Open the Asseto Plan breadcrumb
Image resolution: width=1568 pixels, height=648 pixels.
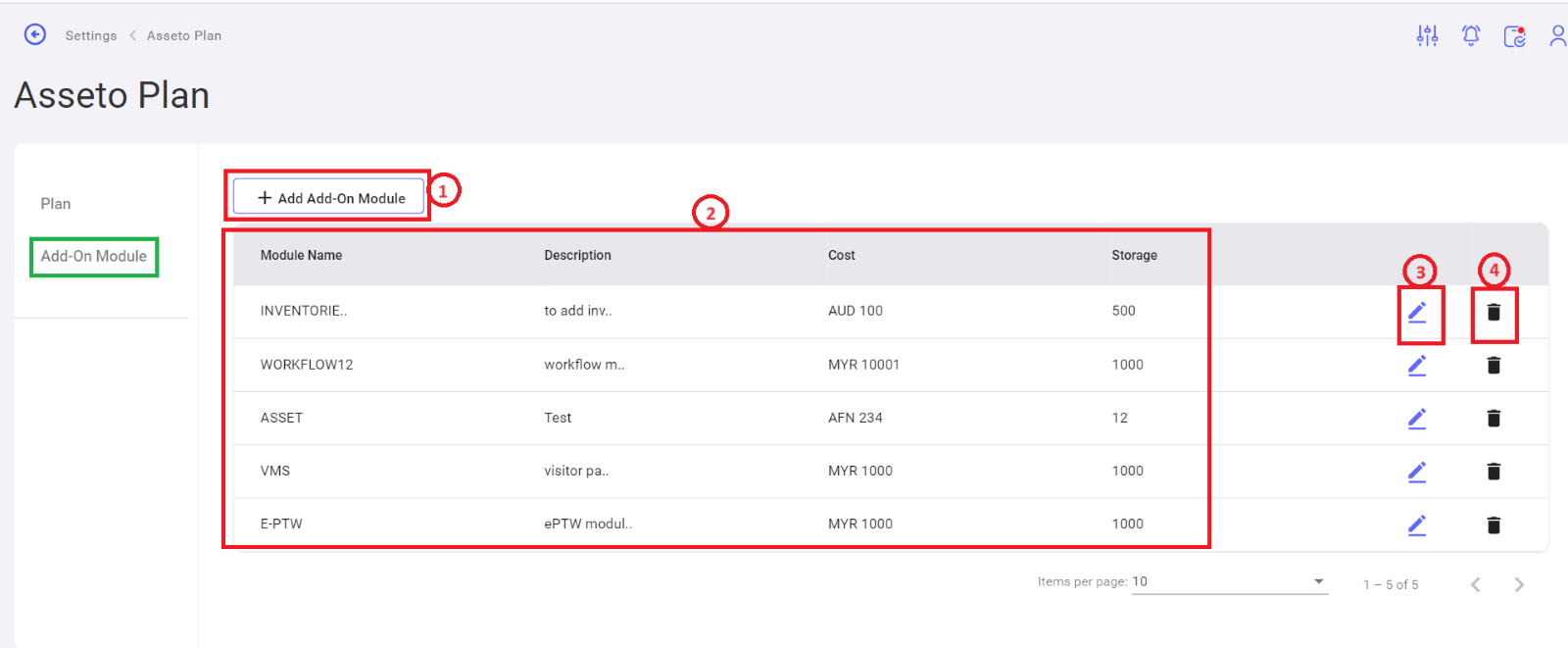pos(184,35)
